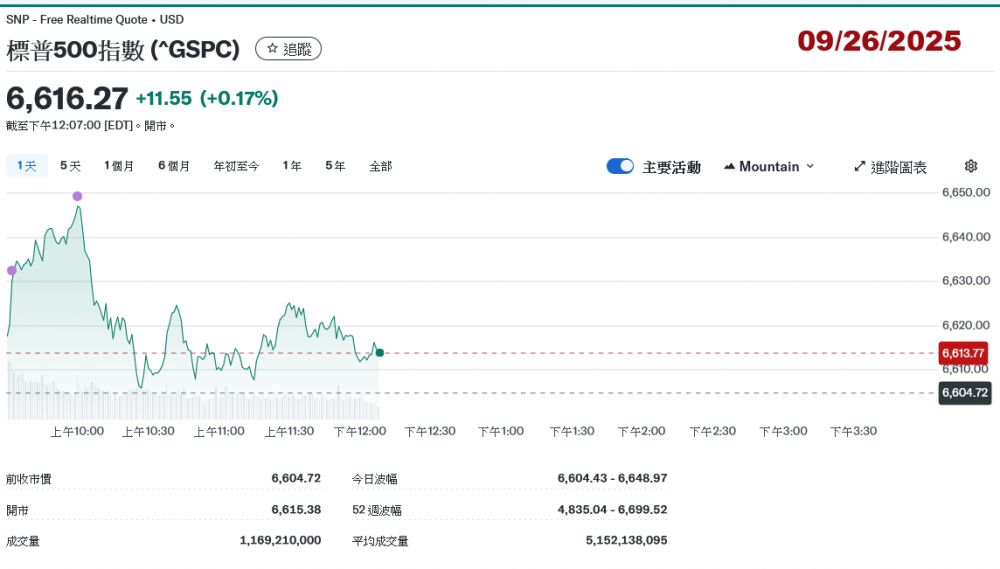Select the 6個月 chart range
This screenshot has width=1000, height=569.
(x=174, y=166)
